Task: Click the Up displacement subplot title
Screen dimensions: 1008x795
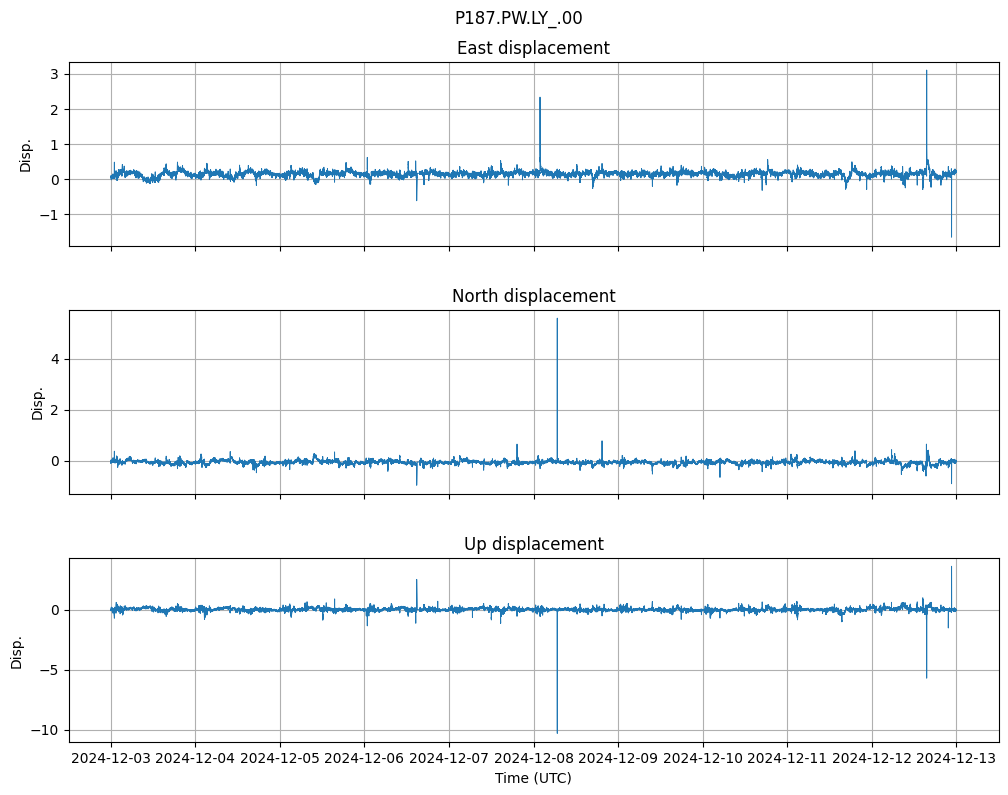Action: click(533, 544)
